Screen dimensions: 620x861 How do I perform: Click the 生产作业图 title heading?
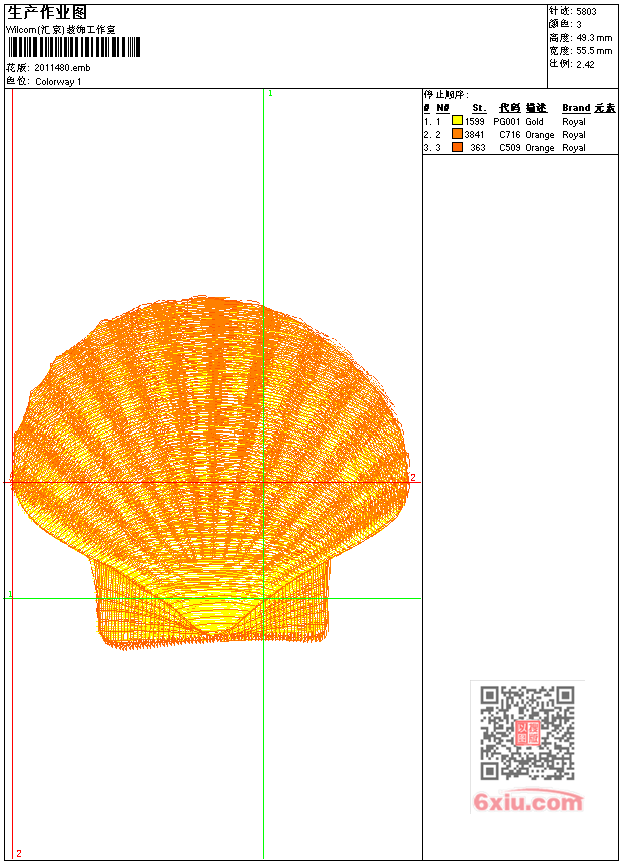pos(47,12)
